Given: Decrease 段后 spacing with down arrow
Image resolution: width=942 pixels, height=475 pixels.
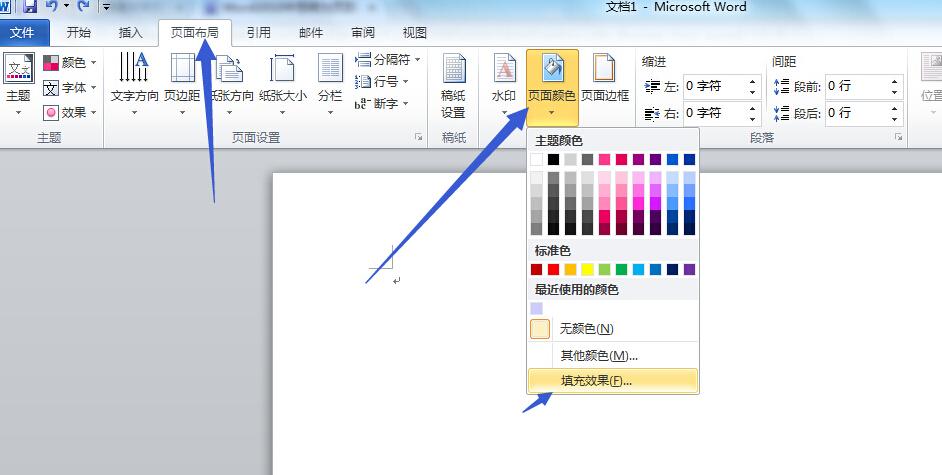Looking at the screenshot, I should click(x=895, y=118).
